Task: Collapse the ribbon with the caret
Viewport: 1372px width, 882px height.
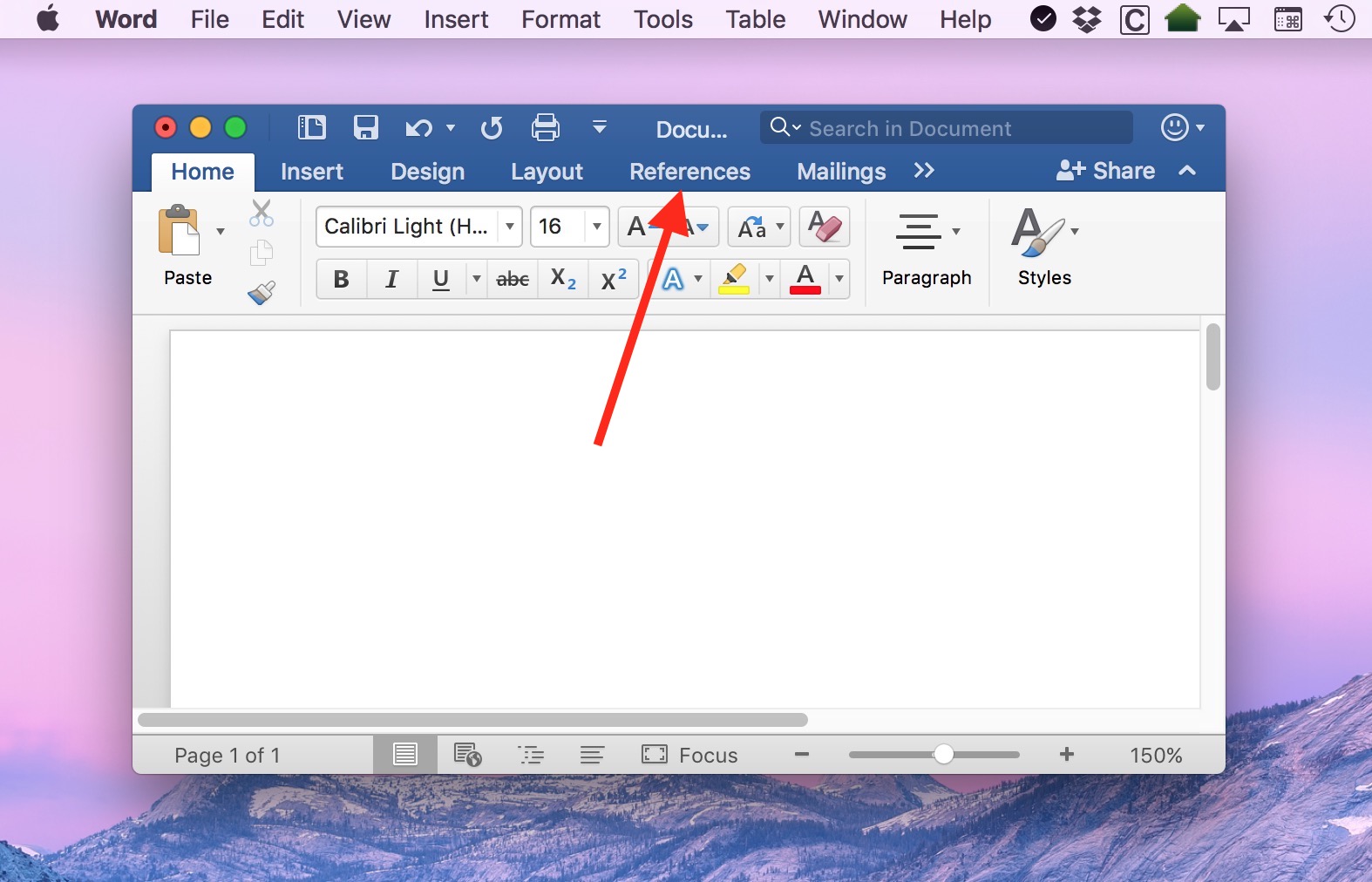Action: tap(1187, 171)
